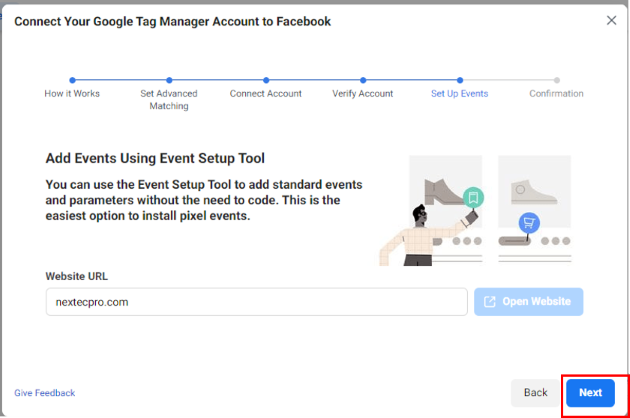The height and width of the screenshot is (418, 630).
Task: Click the green bookmark icon in illustration
Action: click(x=473, y=197)
